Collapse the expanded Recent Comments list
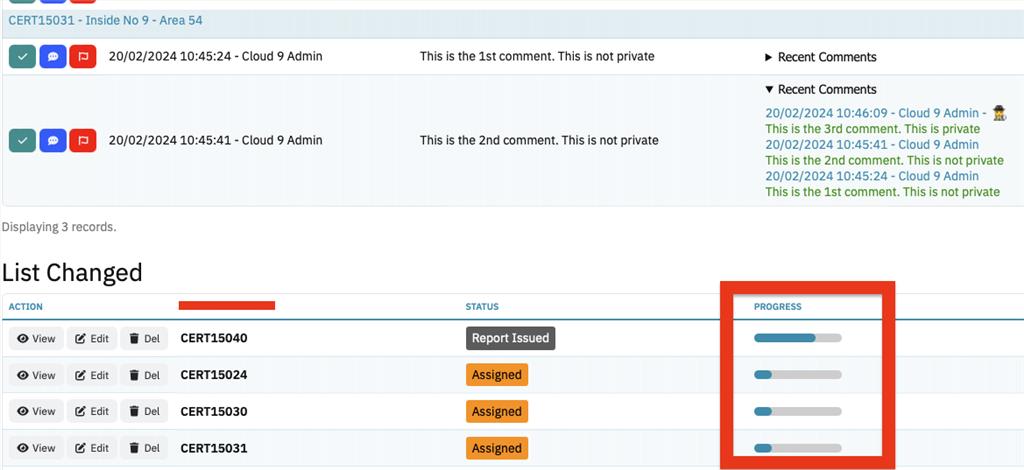This screenshot has height=470, width=1024. (820, 89)
